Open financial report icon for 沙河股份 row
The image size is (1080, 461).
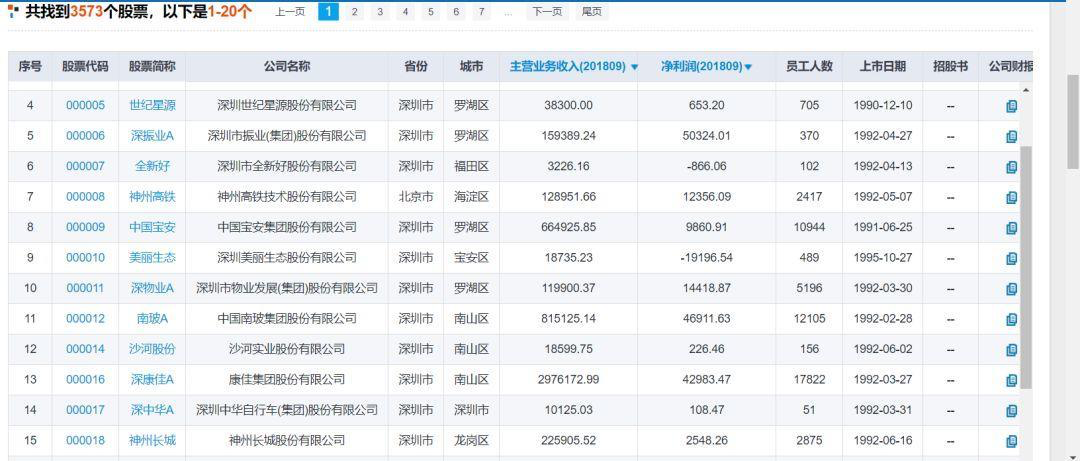[x=1011, y=349]
